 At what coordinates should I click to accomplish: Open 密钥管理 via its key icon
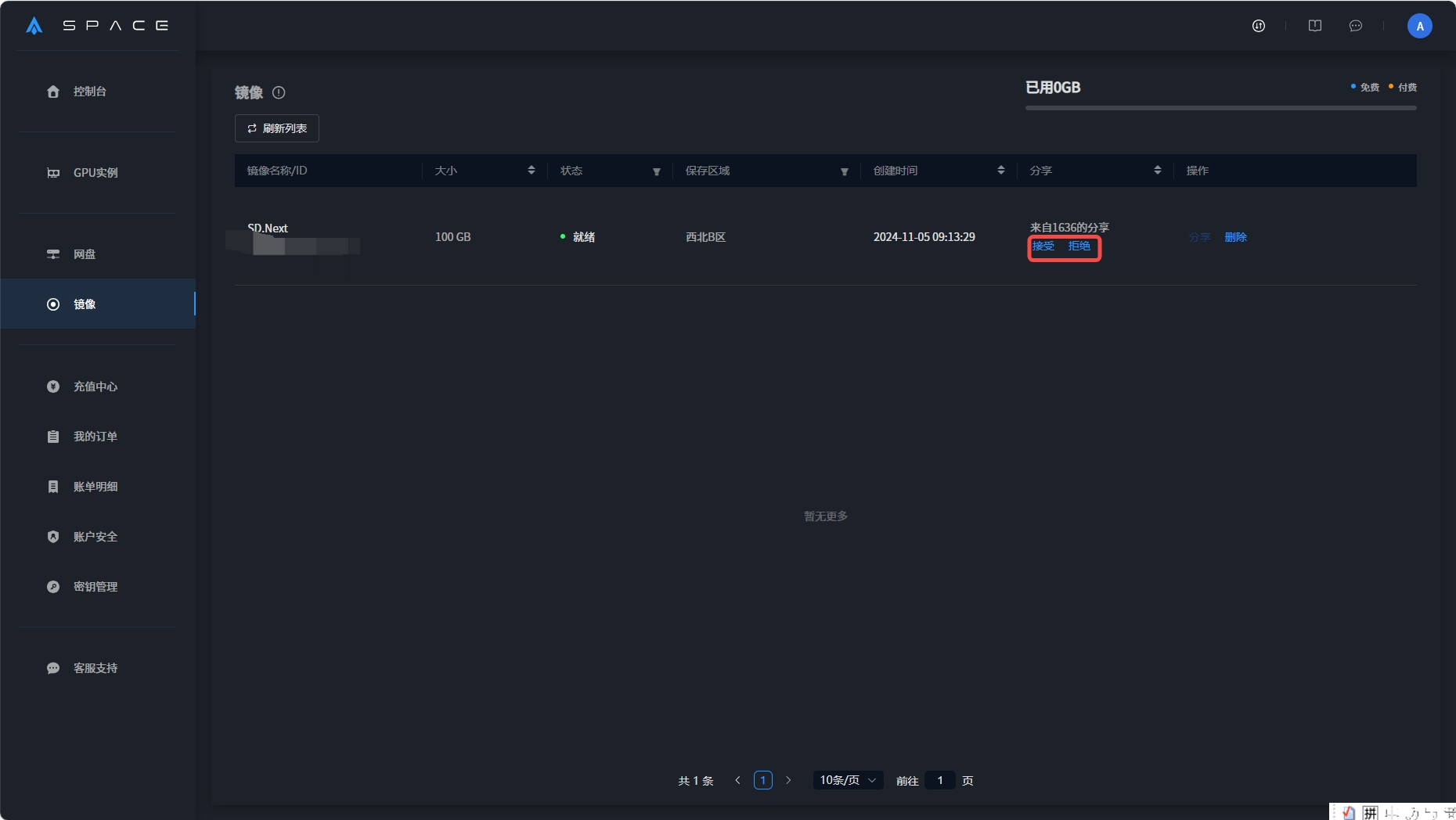click(x=53, y=587)
